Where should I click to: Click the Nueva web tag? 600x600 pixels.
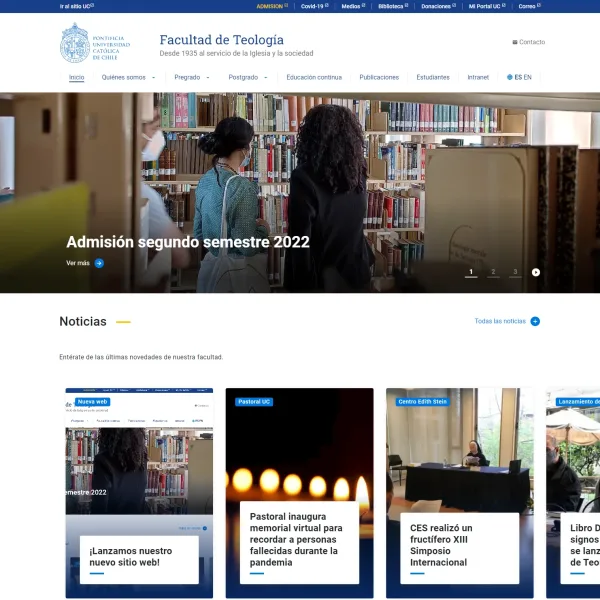pos(92,402)
